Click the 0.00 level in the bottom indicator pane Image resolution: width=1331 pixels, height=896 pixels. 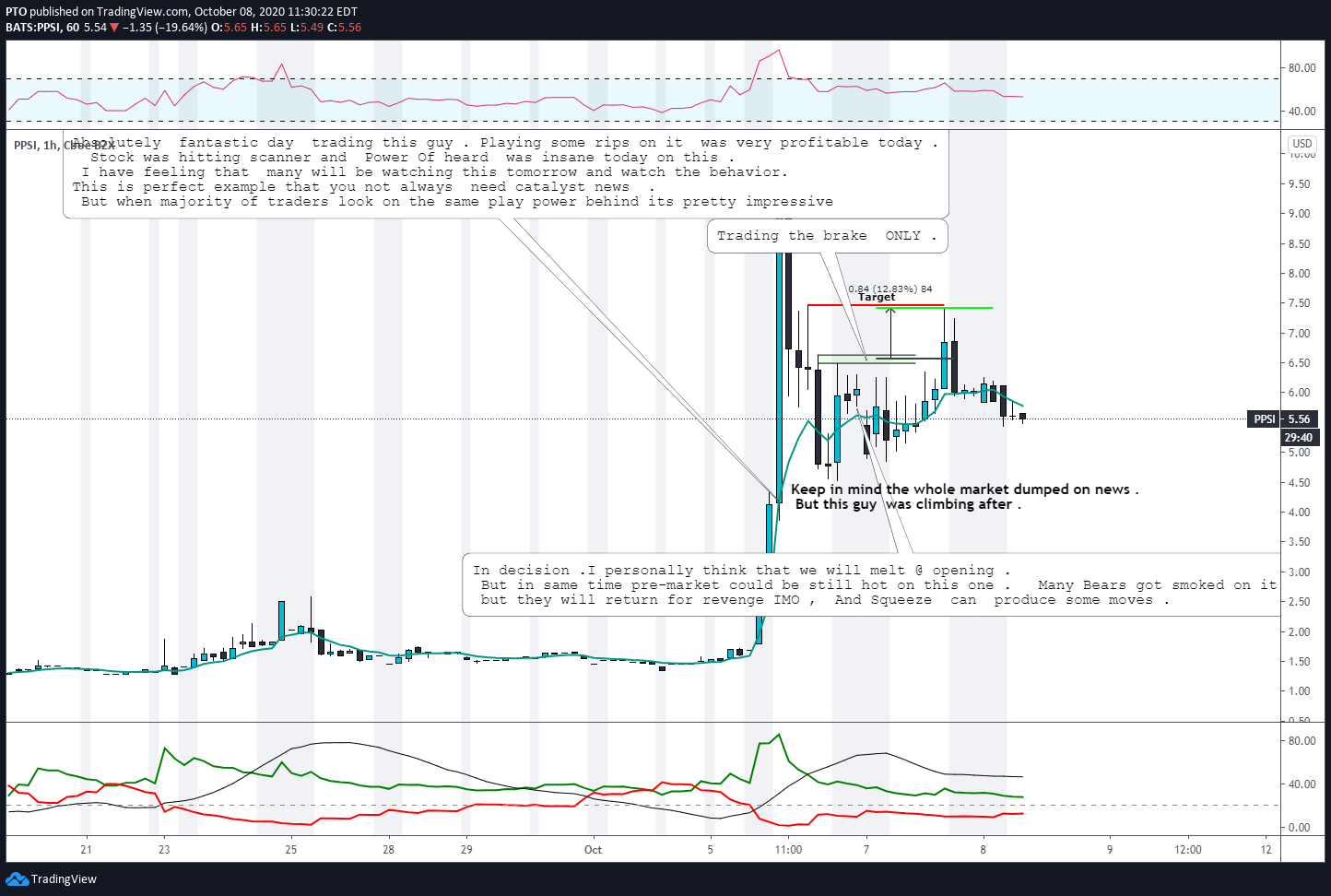click(1299, 828)
